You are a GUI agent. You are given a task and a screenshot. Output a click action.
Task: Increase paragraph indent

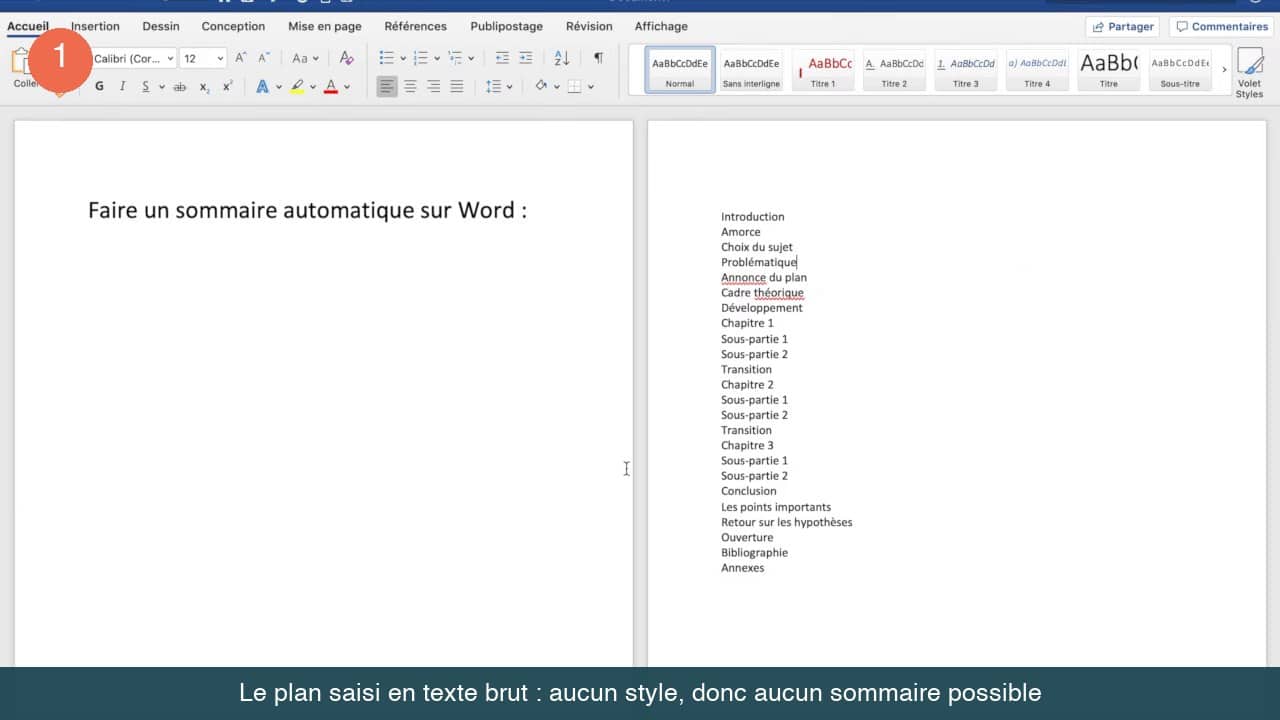[526, 58]
